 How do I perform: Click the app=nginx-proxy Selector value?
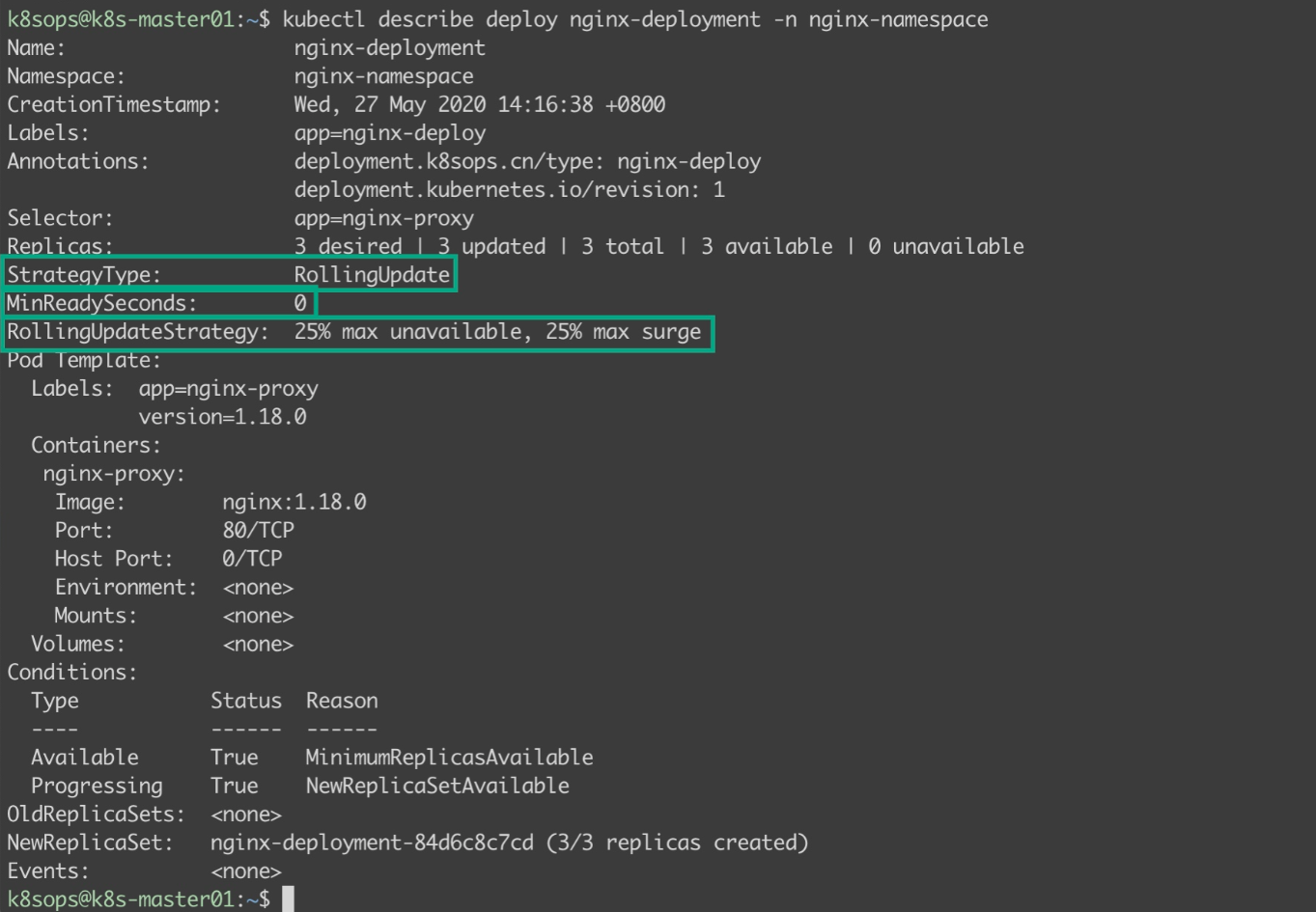[x=383, y=218]
